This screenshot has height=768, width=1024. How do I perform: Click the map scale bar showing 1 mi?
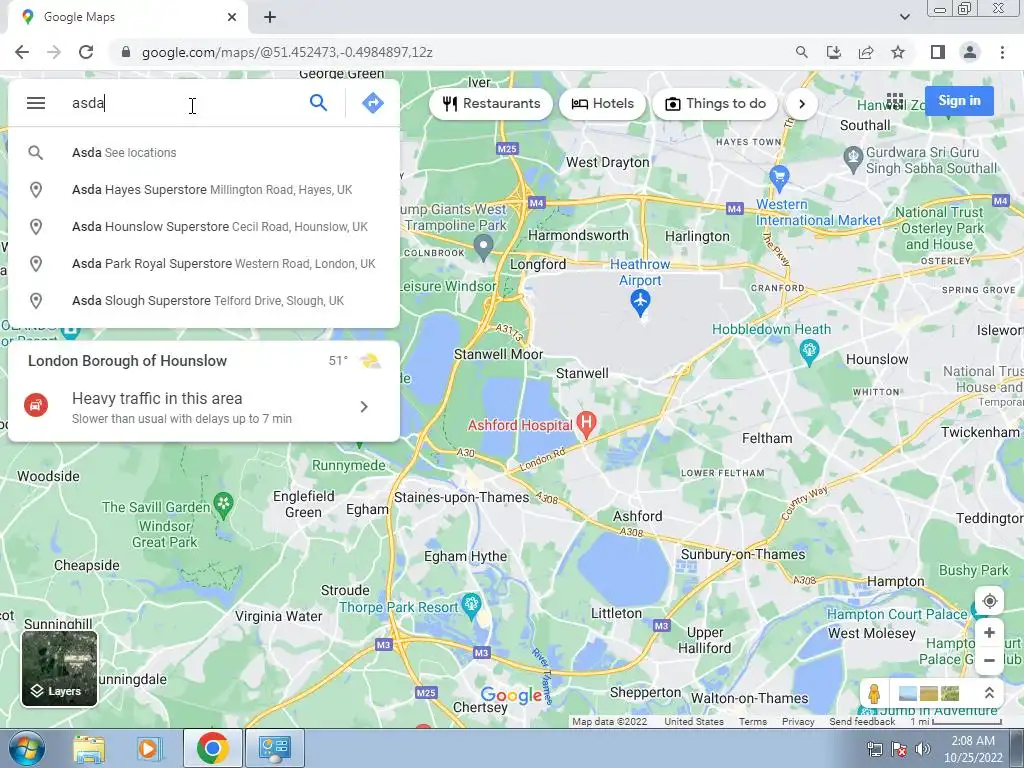click(956, 722)
